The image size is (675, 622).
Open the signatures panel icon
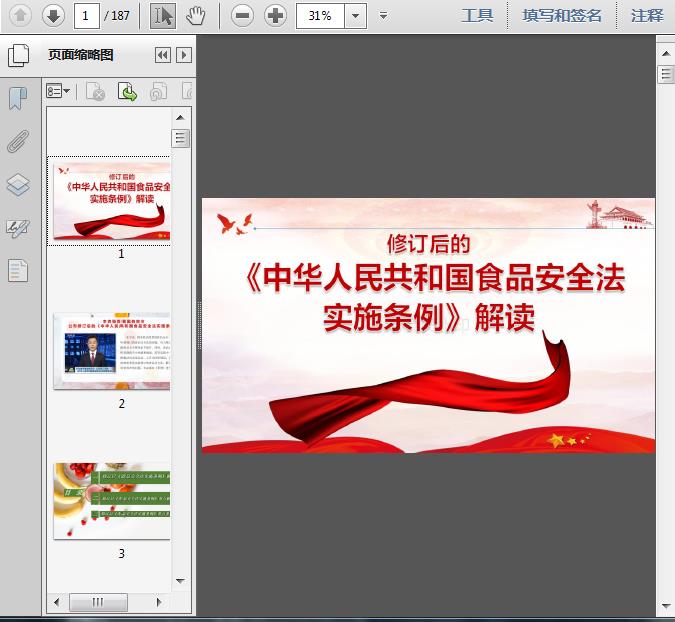[x=18, y=228]
